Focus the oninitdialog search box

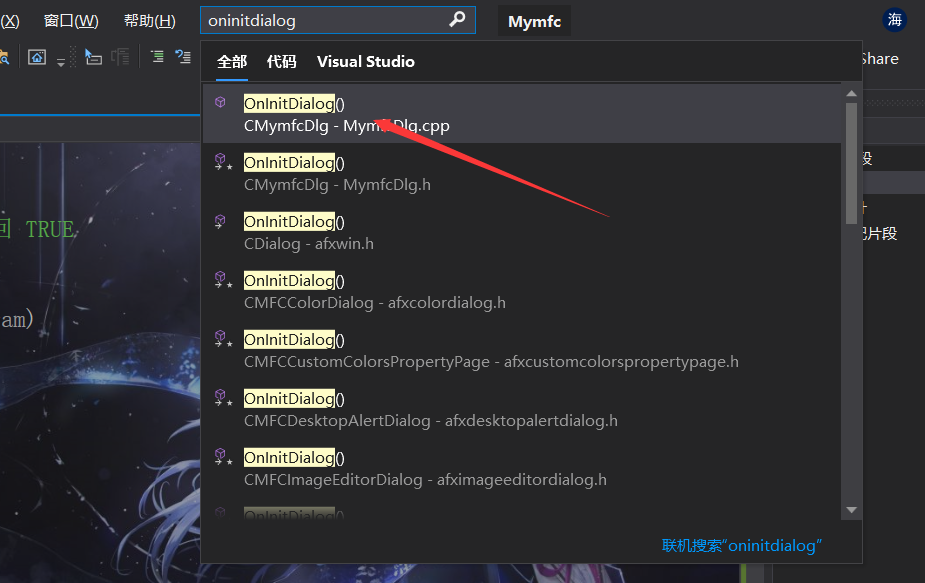pos(337,20)
